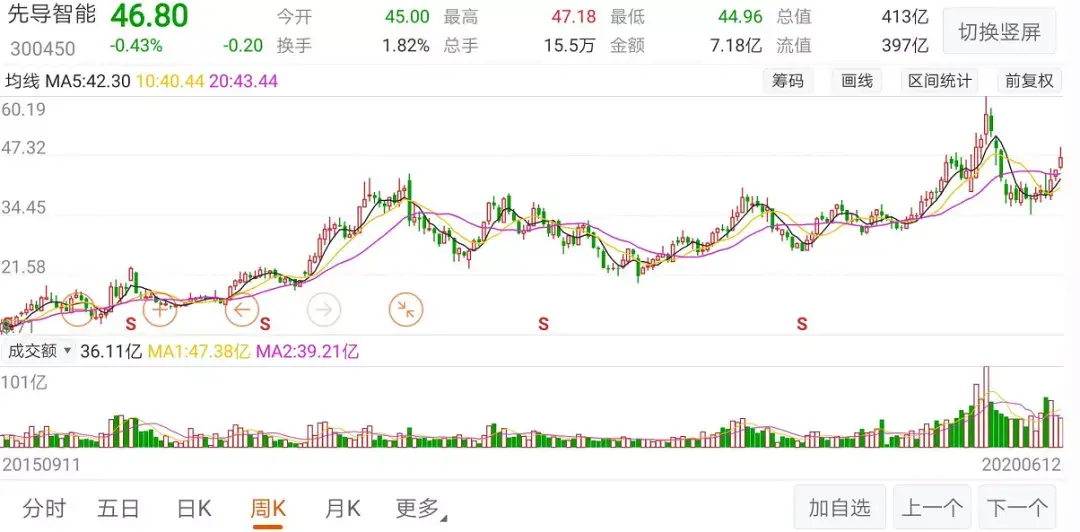Expand the 更多 period options

421,509
